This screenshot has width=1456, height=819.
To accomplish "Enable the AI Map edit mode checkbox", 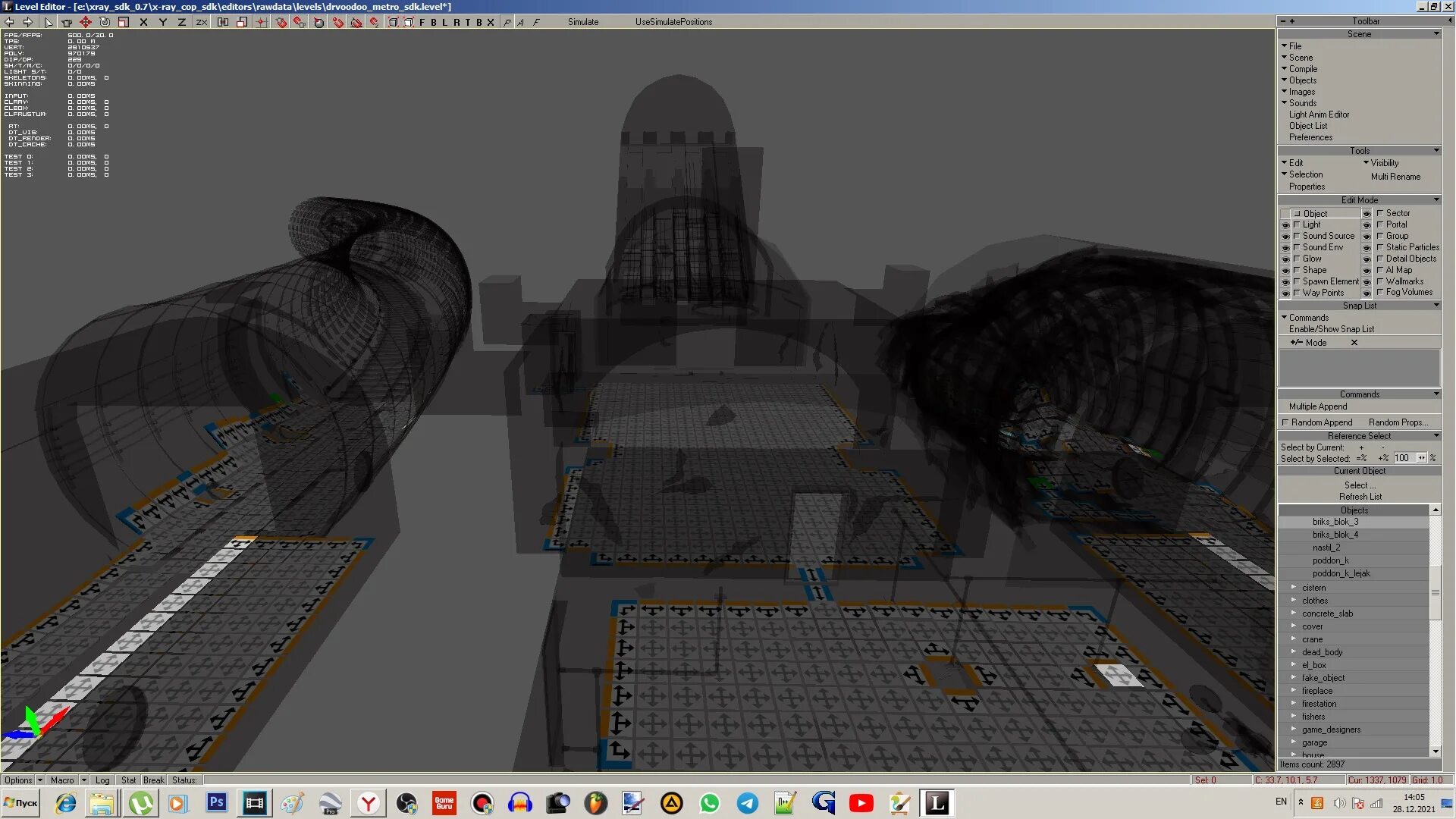I will (x=1380, y=270).
